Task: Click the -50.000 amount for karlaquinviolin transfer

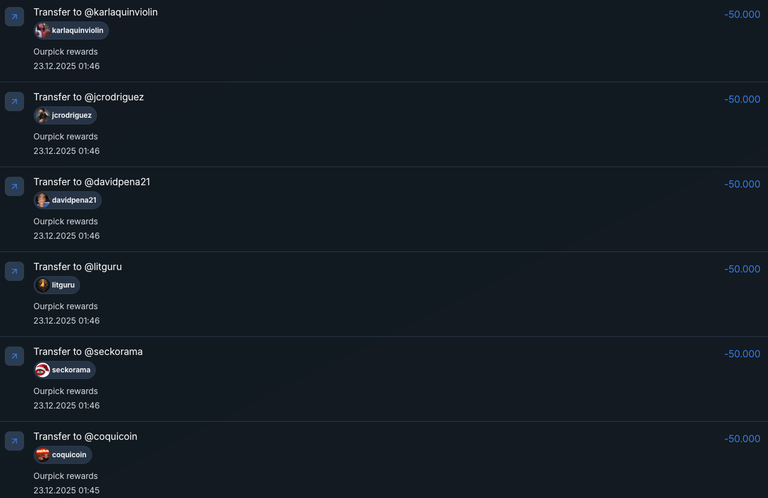Action: pyautogui.click(x=742, y=15)
